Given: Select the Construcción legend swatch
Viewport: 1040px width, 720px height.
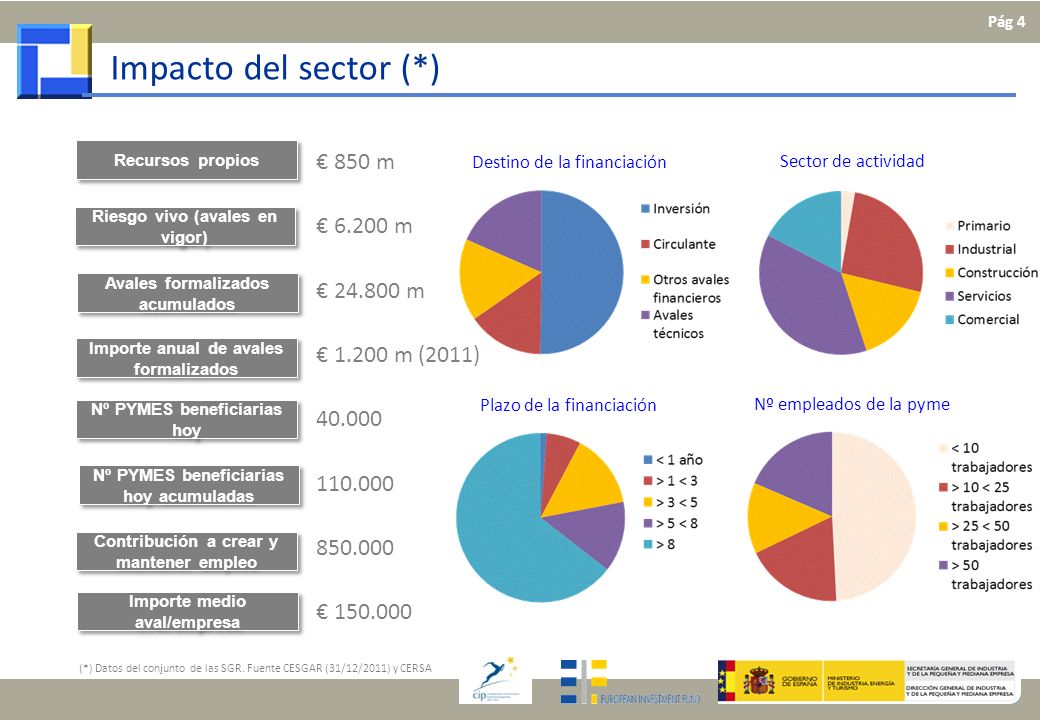Looking at the screenshot, I should click(950, 272).
